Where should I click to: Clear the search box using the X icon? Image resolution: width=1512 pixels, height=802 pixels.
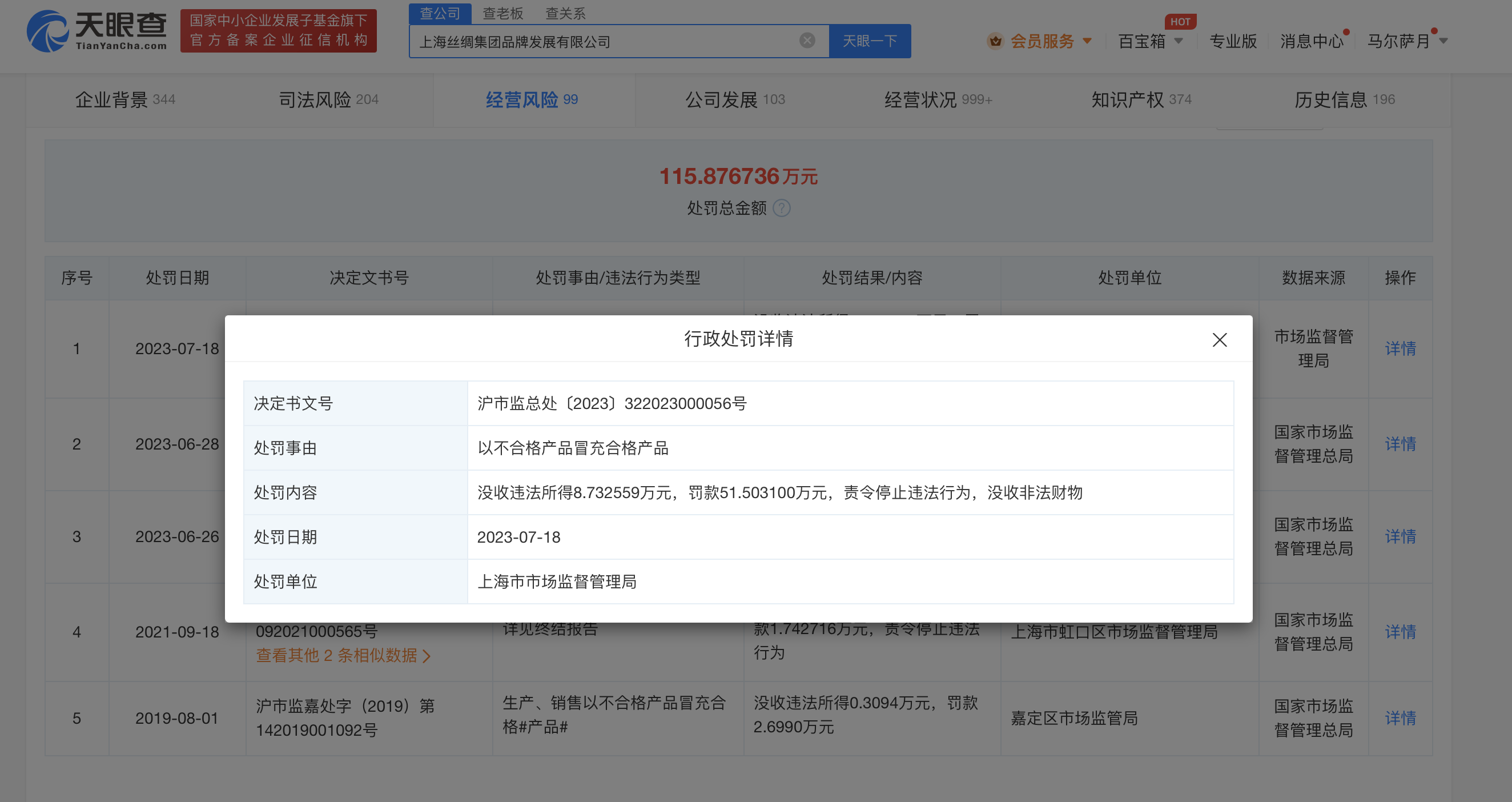(807, 40)
